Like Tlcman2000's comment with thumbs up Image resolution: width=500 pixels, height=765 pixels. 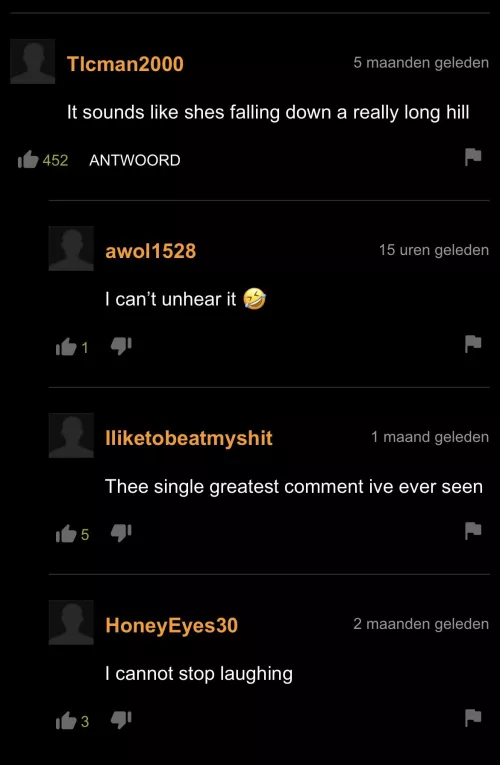(28, 160)
